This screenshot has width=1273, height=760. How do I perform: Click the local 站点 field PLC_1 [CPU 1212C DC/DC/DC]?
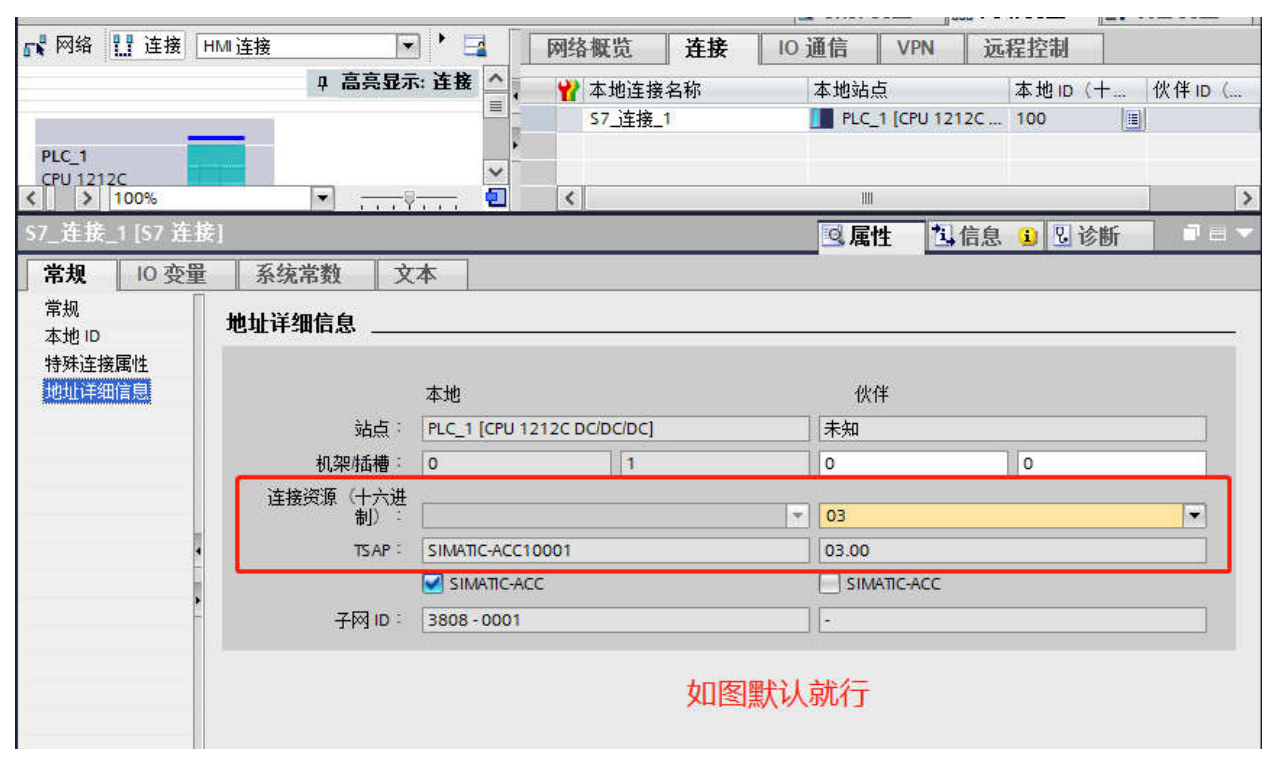coord(615,429)
